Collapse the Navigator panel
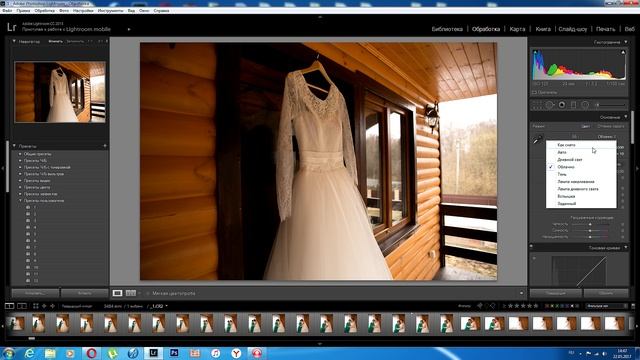Image resolution: width=640 pixels, height=360 pixels. pos(14,41)
